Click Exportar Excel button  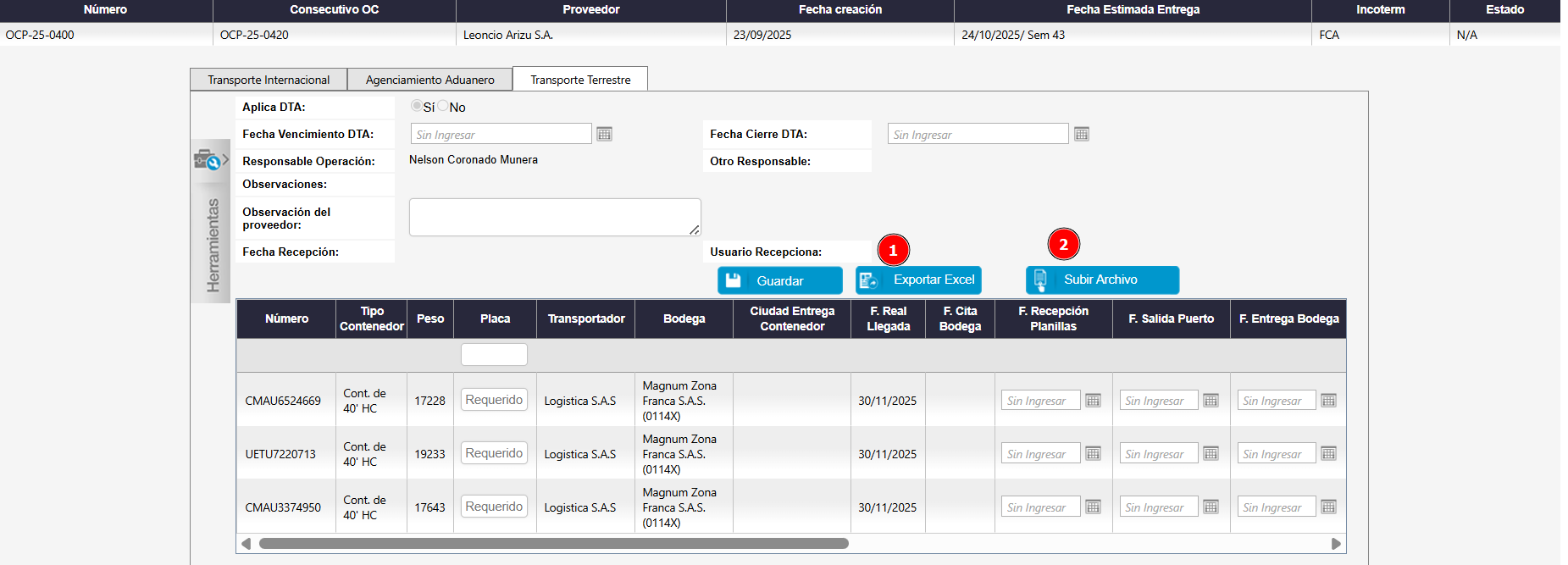918,280
